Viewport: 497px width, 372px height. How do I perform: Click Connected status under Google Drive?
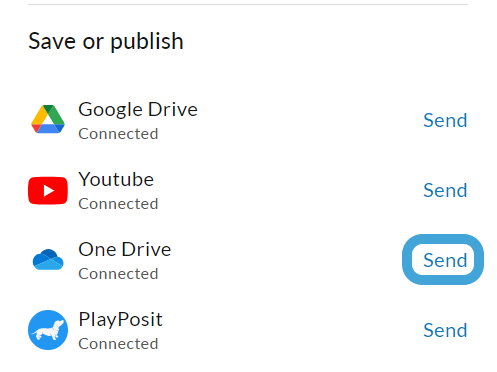click(118, 134)
